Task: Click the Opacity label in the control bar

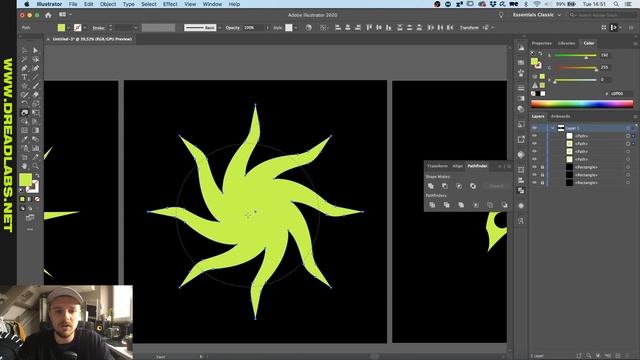Action: [x=233, y=28]
